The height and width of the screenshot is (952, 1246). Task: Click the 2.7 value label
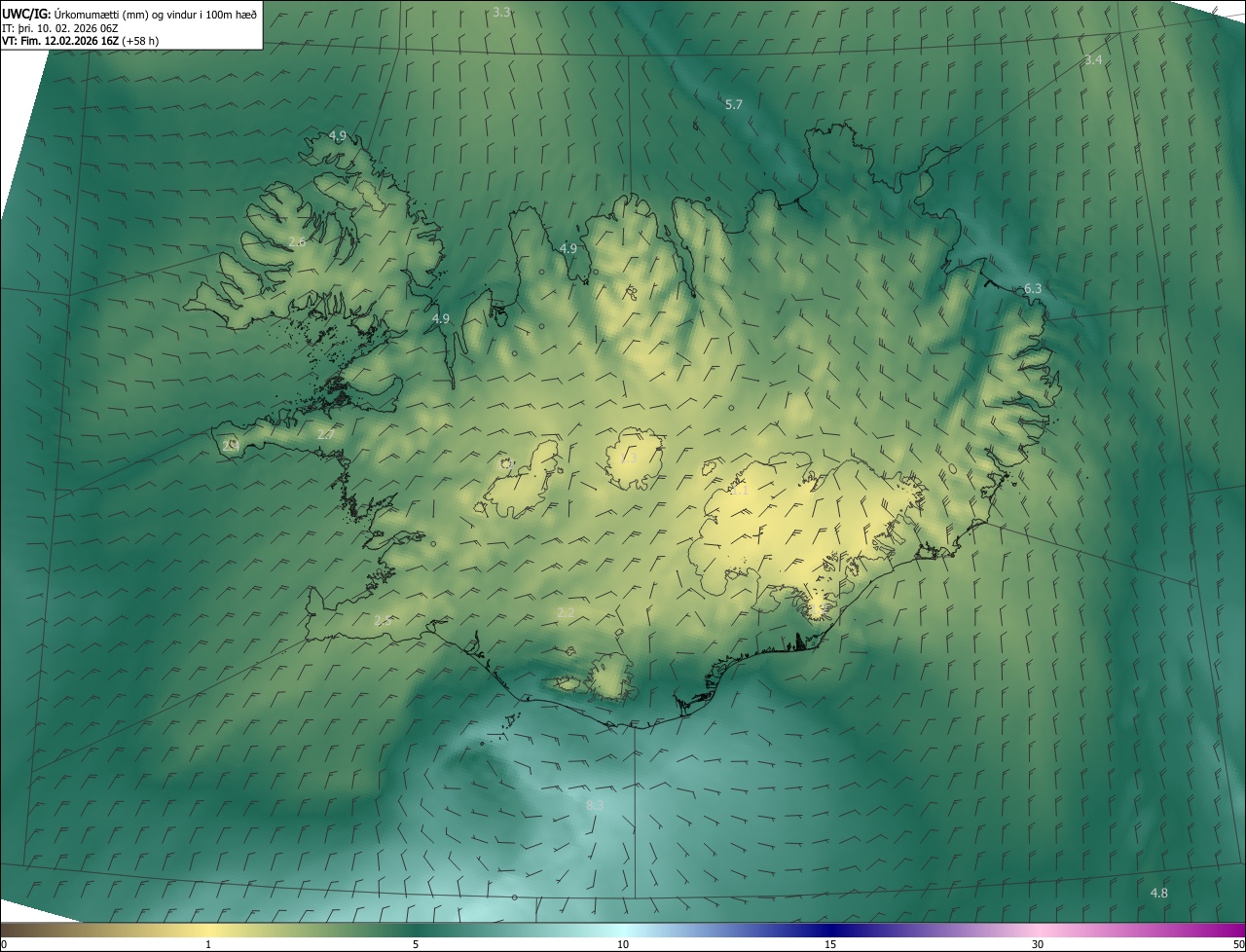(325, 434)
